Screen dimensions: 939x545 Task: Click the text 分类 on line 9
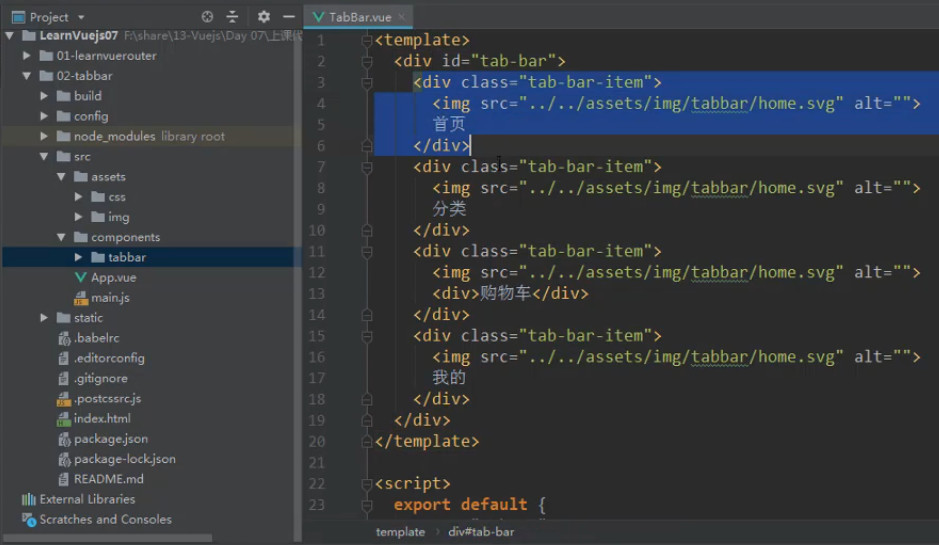pos(449,209)
